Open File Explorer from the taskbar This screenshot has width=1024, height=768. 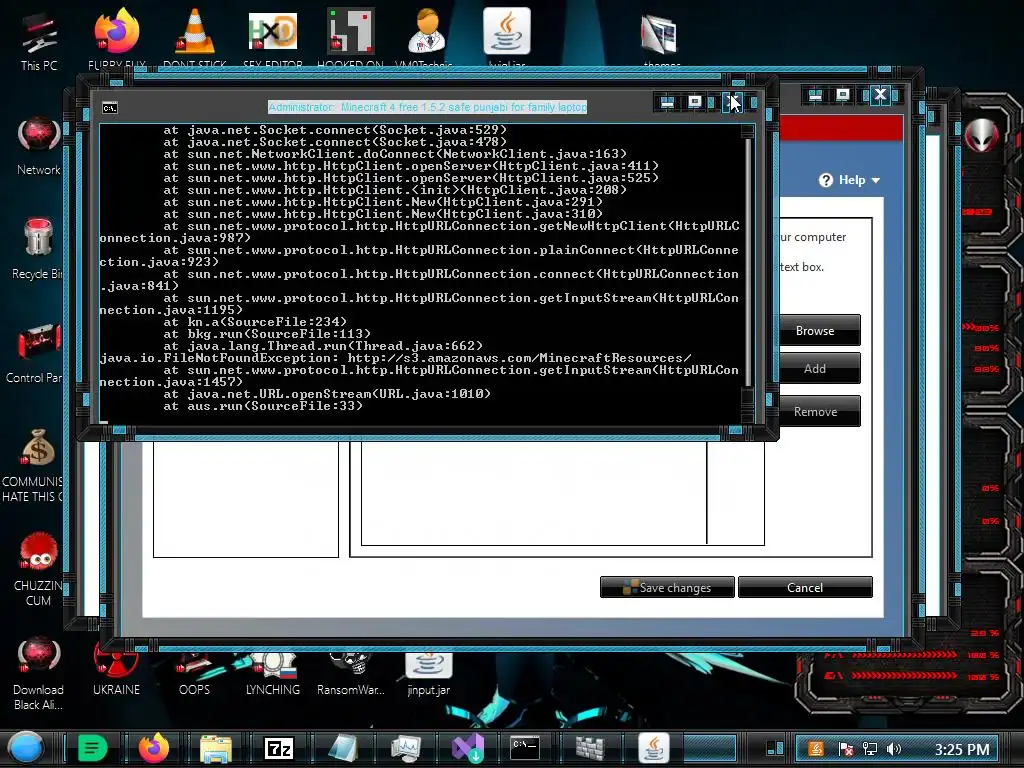(216, 749)
